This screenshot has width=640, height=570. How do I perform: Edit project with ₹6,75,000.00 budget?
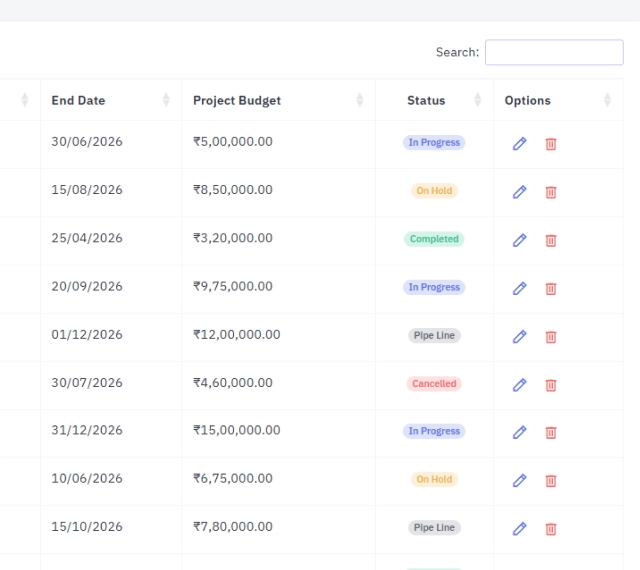pyautogui.click(x=520, y=480)
